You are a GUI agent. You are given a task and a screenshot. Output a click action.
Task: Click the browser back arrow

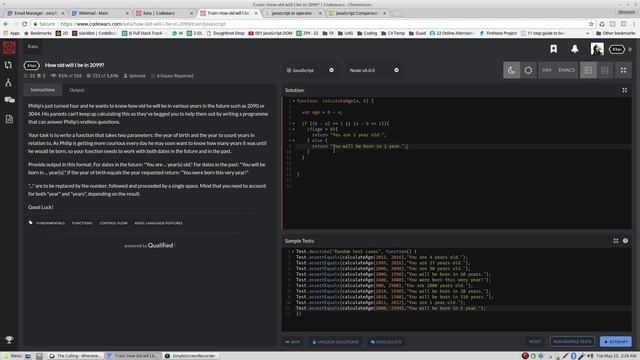click(6, 24)
